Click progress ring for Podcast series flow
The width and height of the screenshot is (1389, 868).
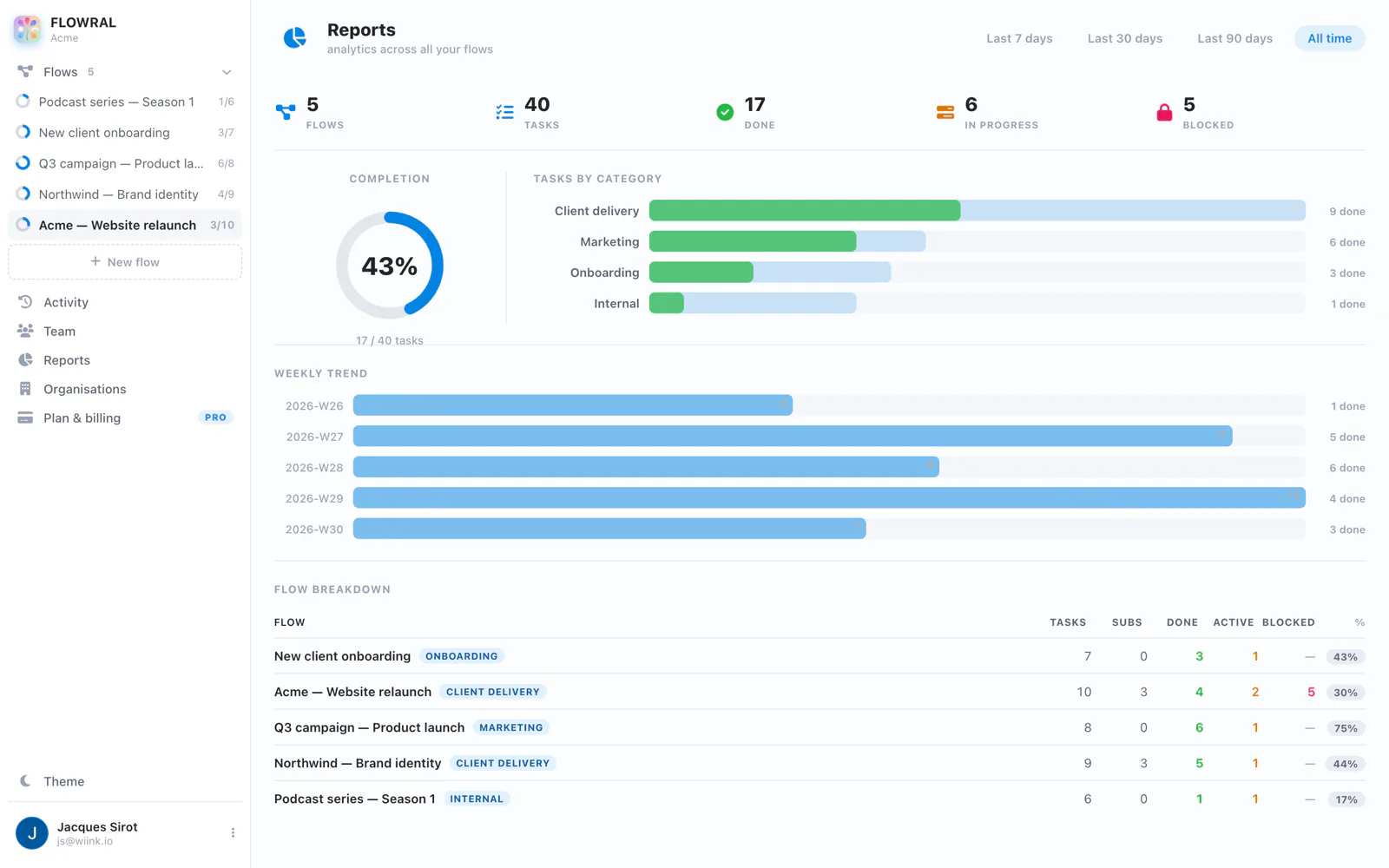click(23, 102)
